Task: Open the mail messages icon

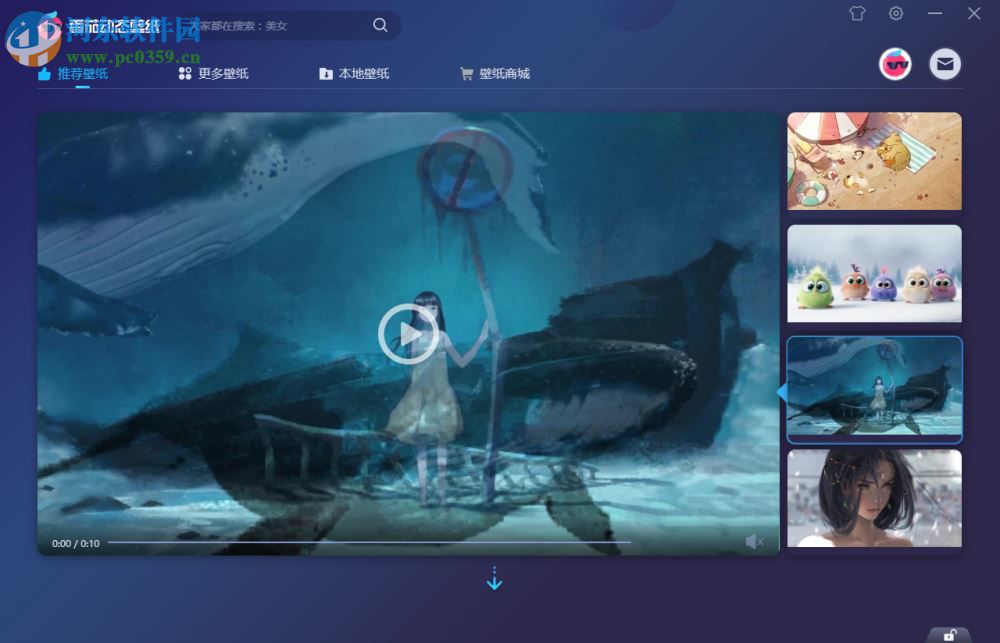Action: tap(945, 64)
